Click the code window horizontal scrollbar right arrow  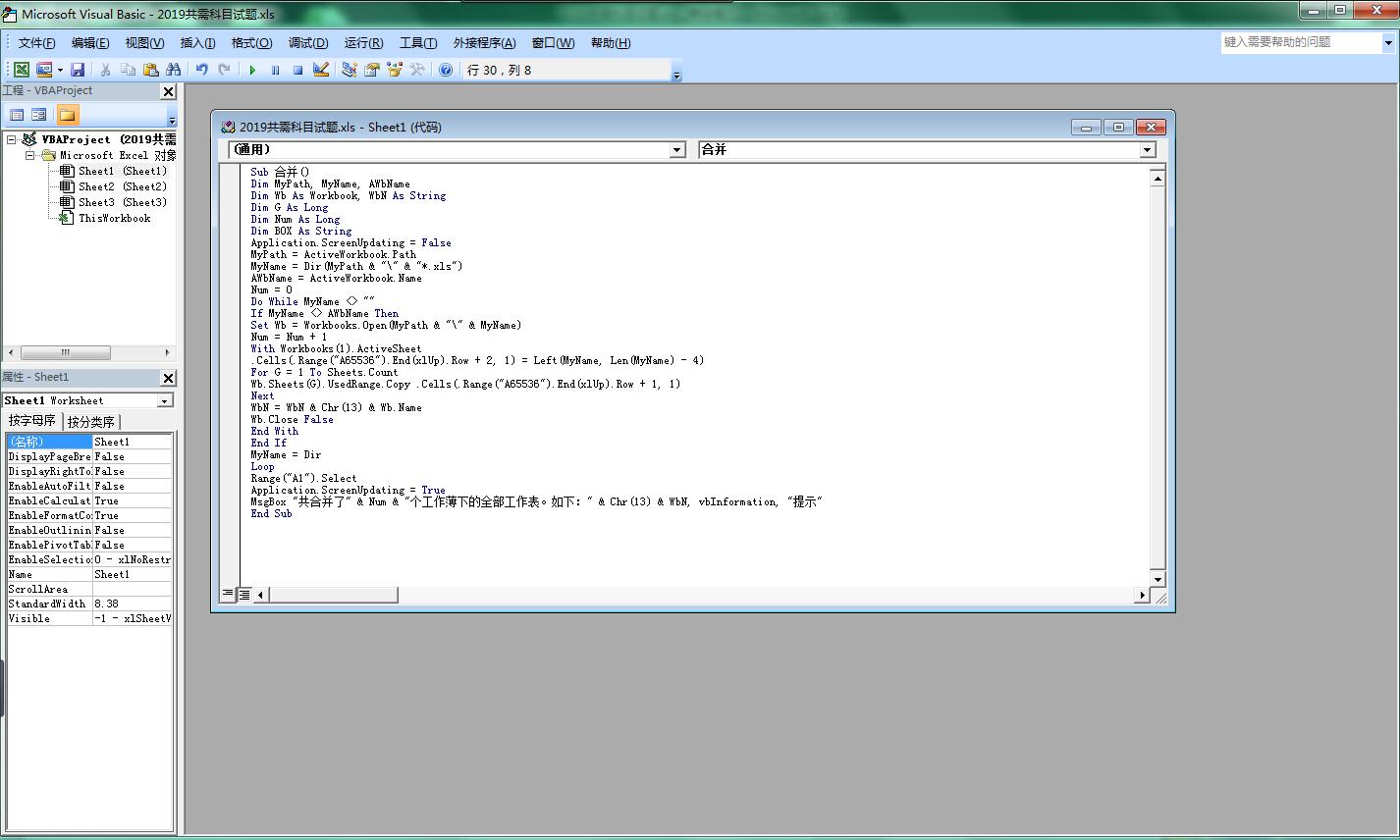point(1142,595)
